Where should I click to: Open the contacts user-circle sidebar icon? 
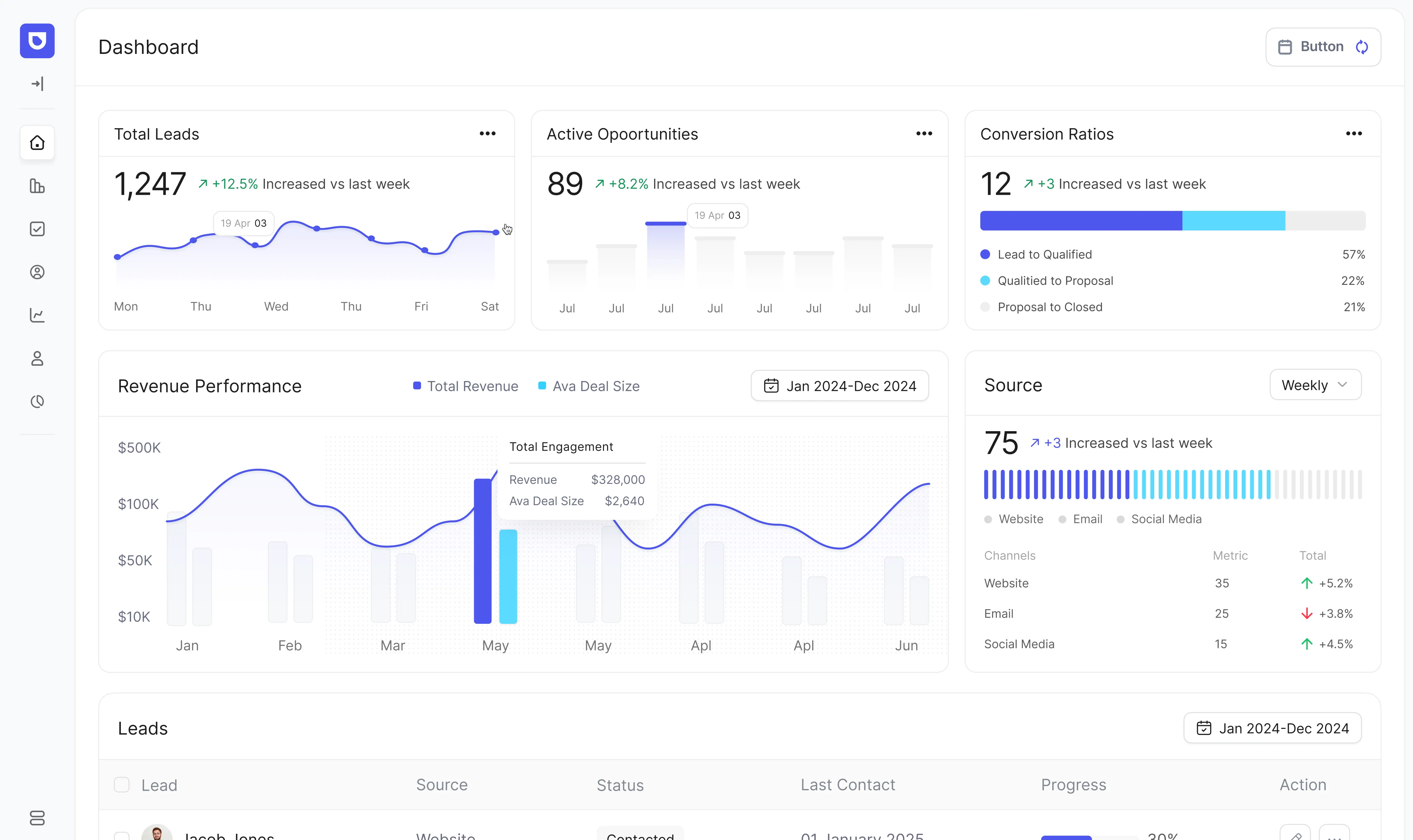click(x=37, y=272)
